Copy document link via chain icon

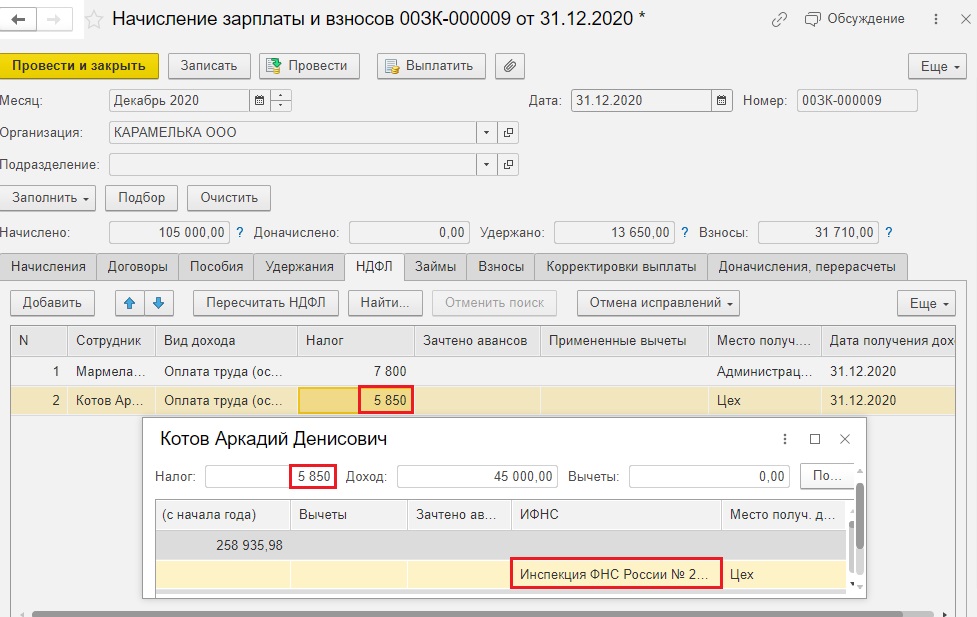pos(779,19)
